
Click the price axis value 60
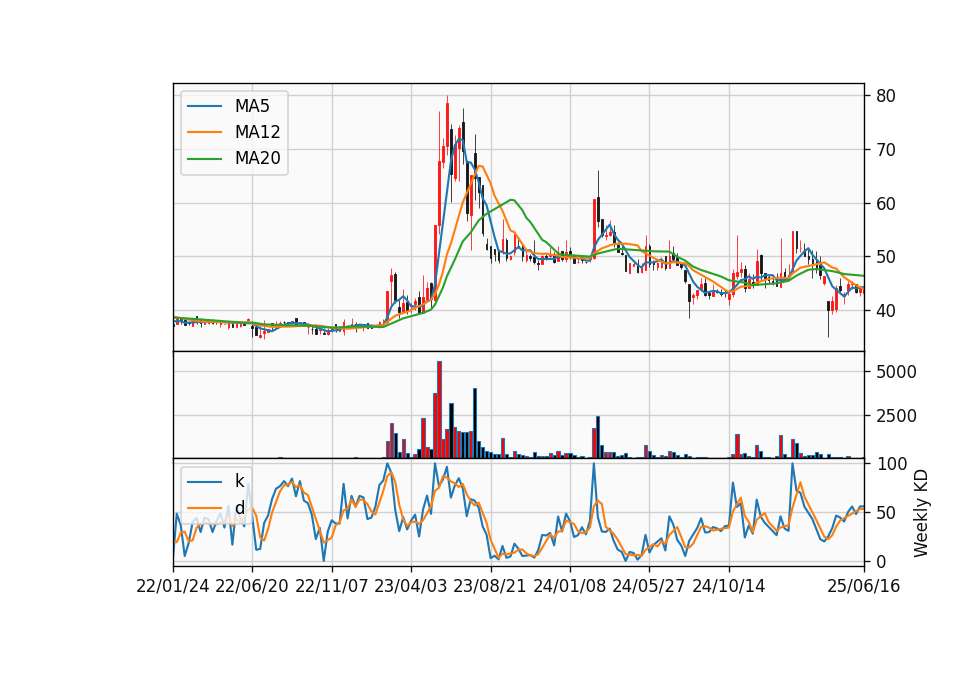pos(886,204)
